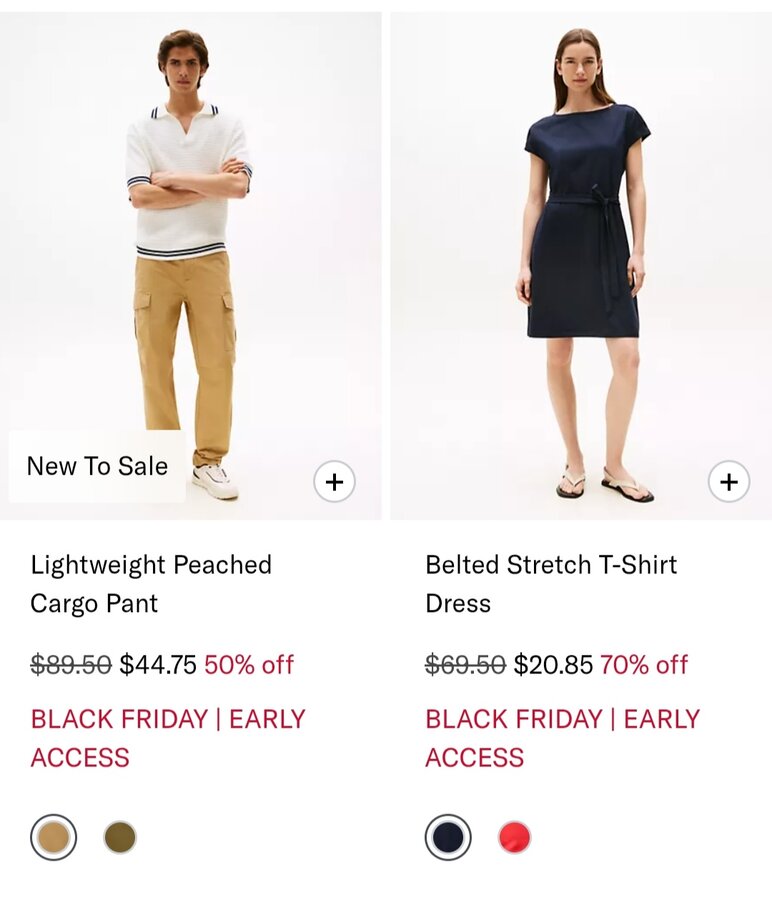Image resolution: width=772 pixels, height=900 pixels.
Task: Open quick add for the Cargo Pant
Action: click(334, 482)
